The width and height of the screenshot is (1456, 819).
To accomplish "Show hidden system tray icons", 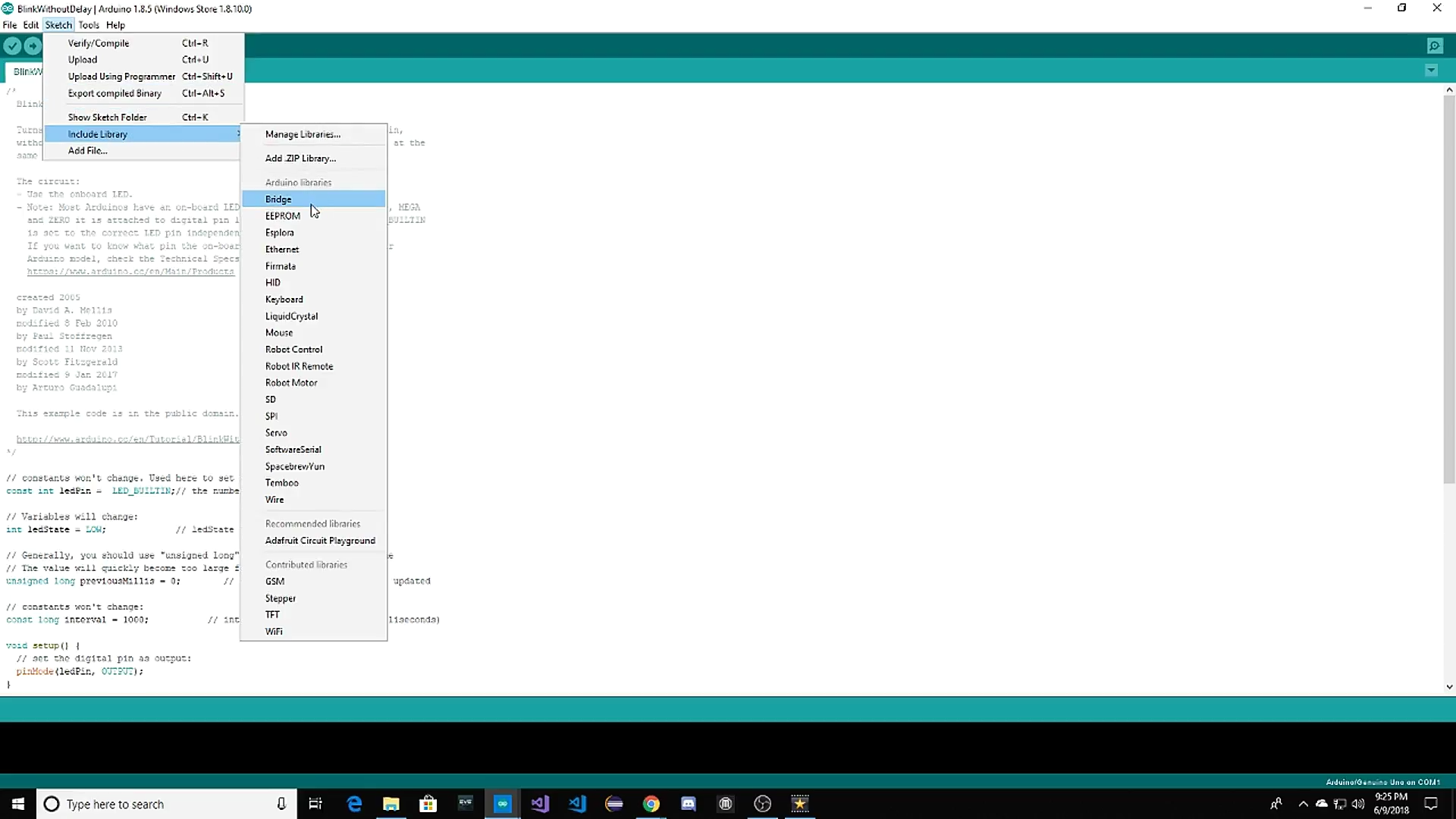I will tap(1303, 804).
